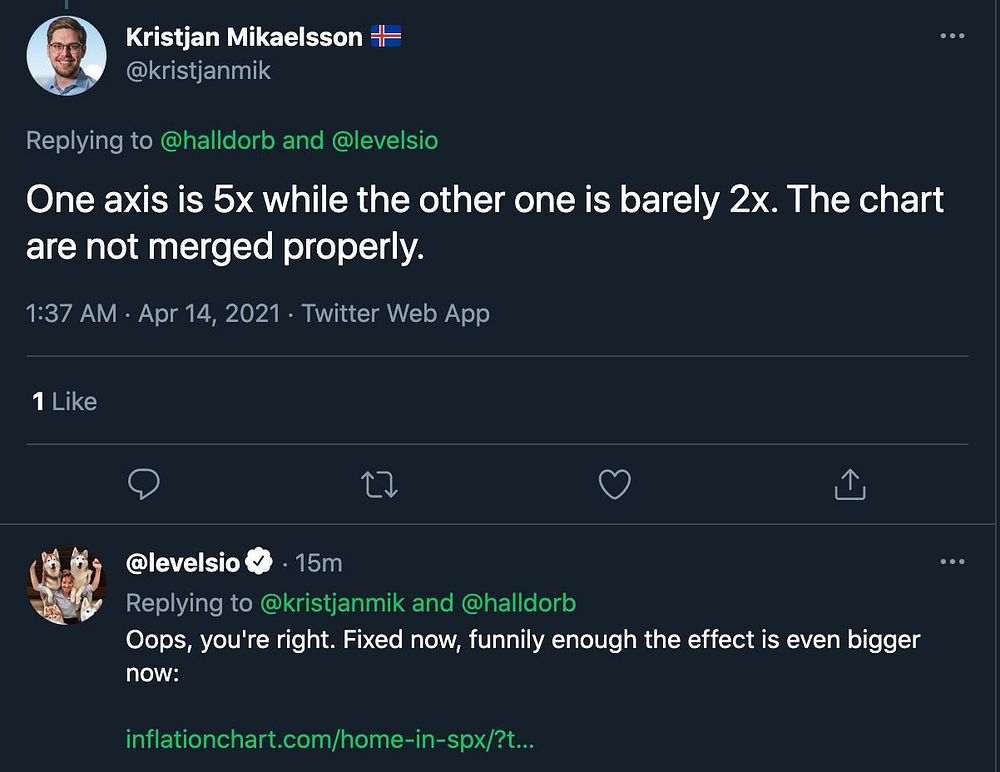Open Kristjan Mikaelsson display name

coord(244,37)
